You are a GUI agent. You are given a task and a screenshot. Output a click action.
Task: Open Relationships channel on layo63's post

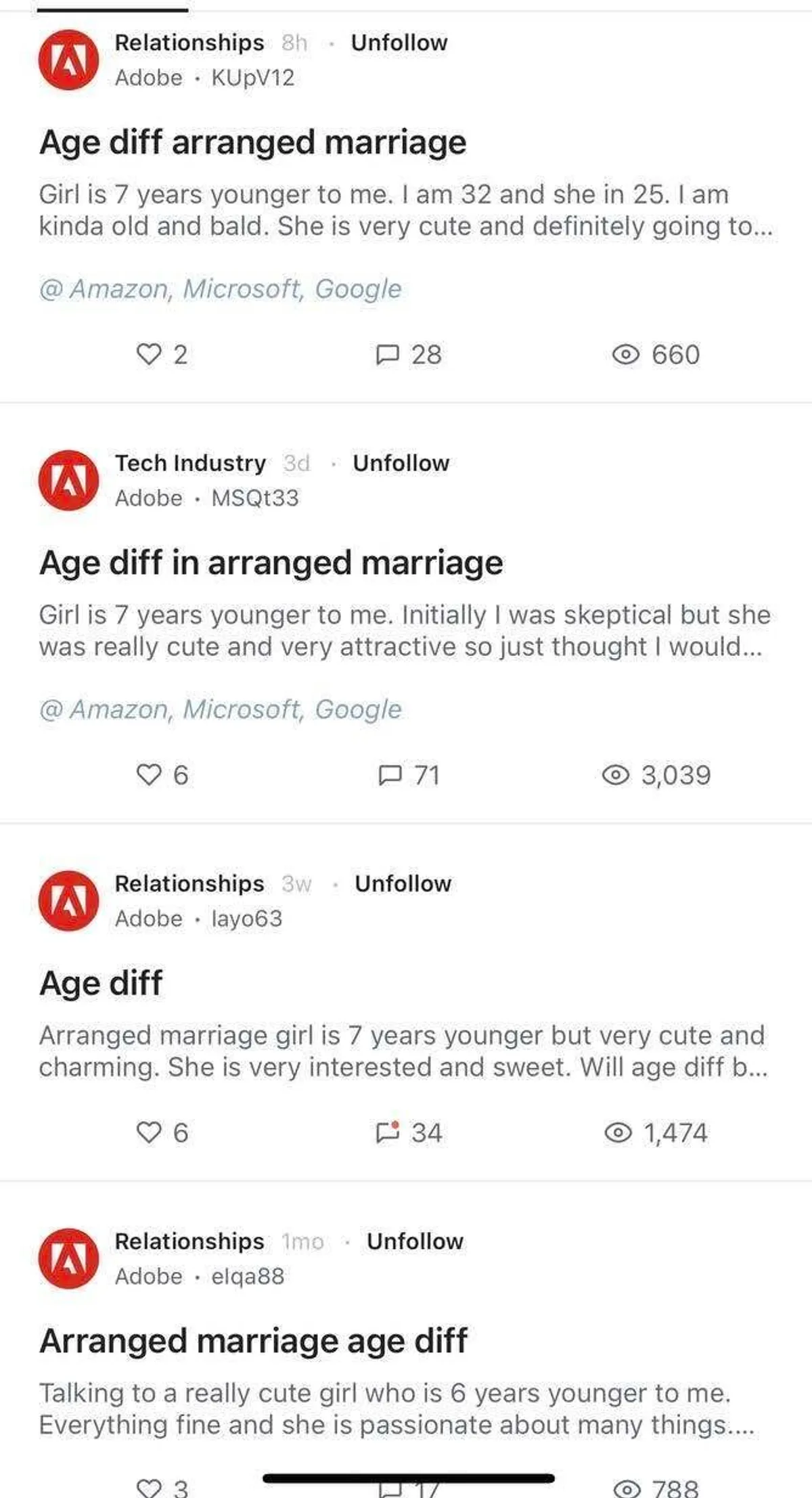click(x=189, y=883)
